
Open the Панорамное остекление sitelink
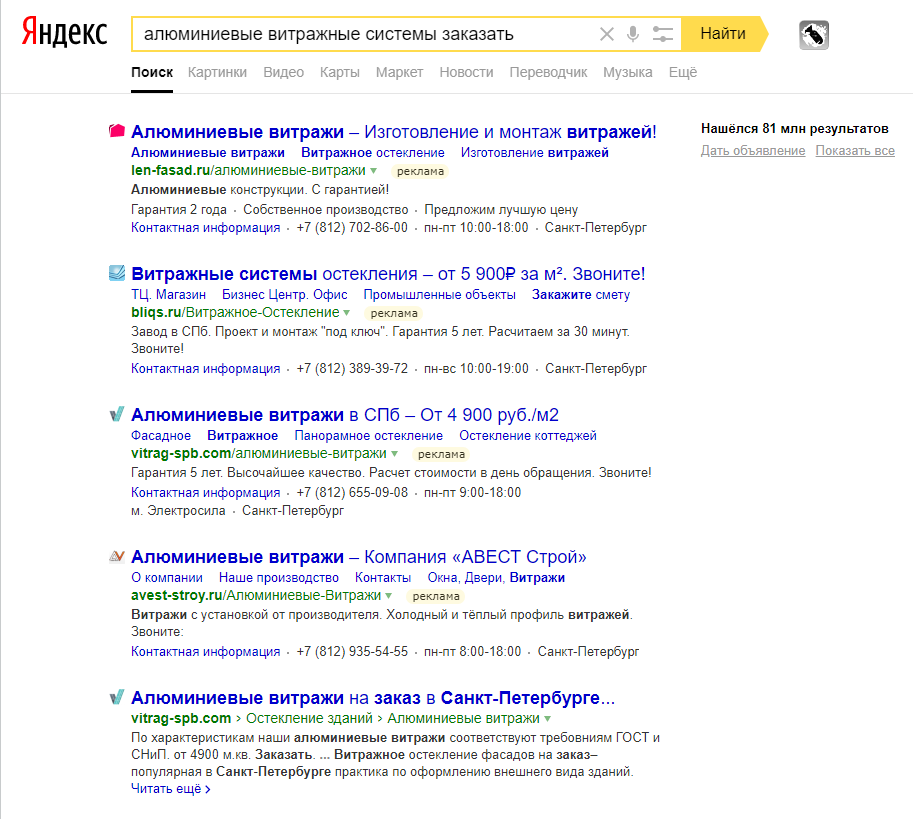pyautogui.click(x=369, y=435)
